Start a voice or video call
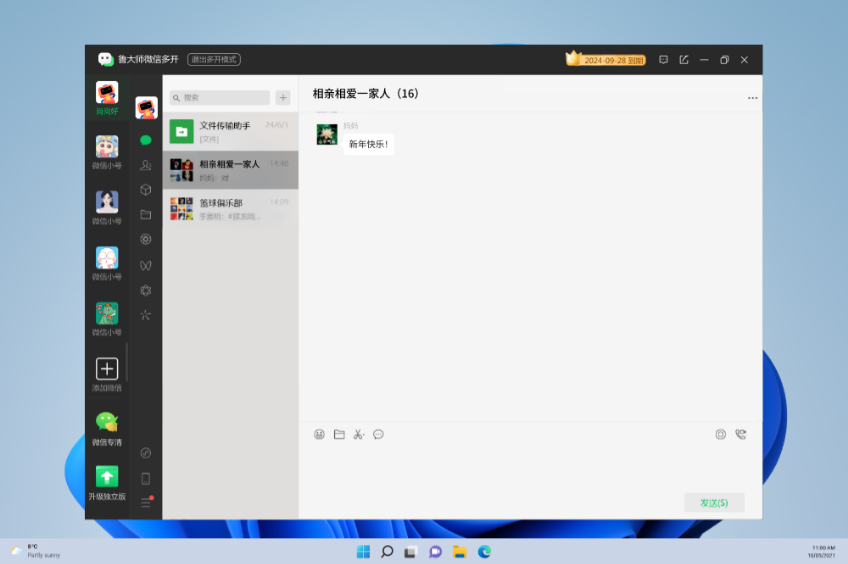This screenshot has width=848, height=564. (x=740, y=434)
